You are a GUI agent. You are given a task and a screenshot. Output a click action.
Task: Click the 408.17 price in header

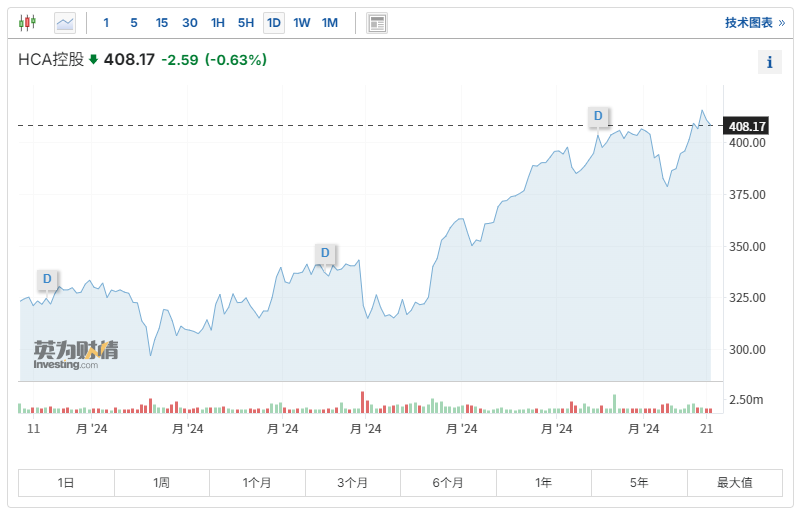(129, 60)
